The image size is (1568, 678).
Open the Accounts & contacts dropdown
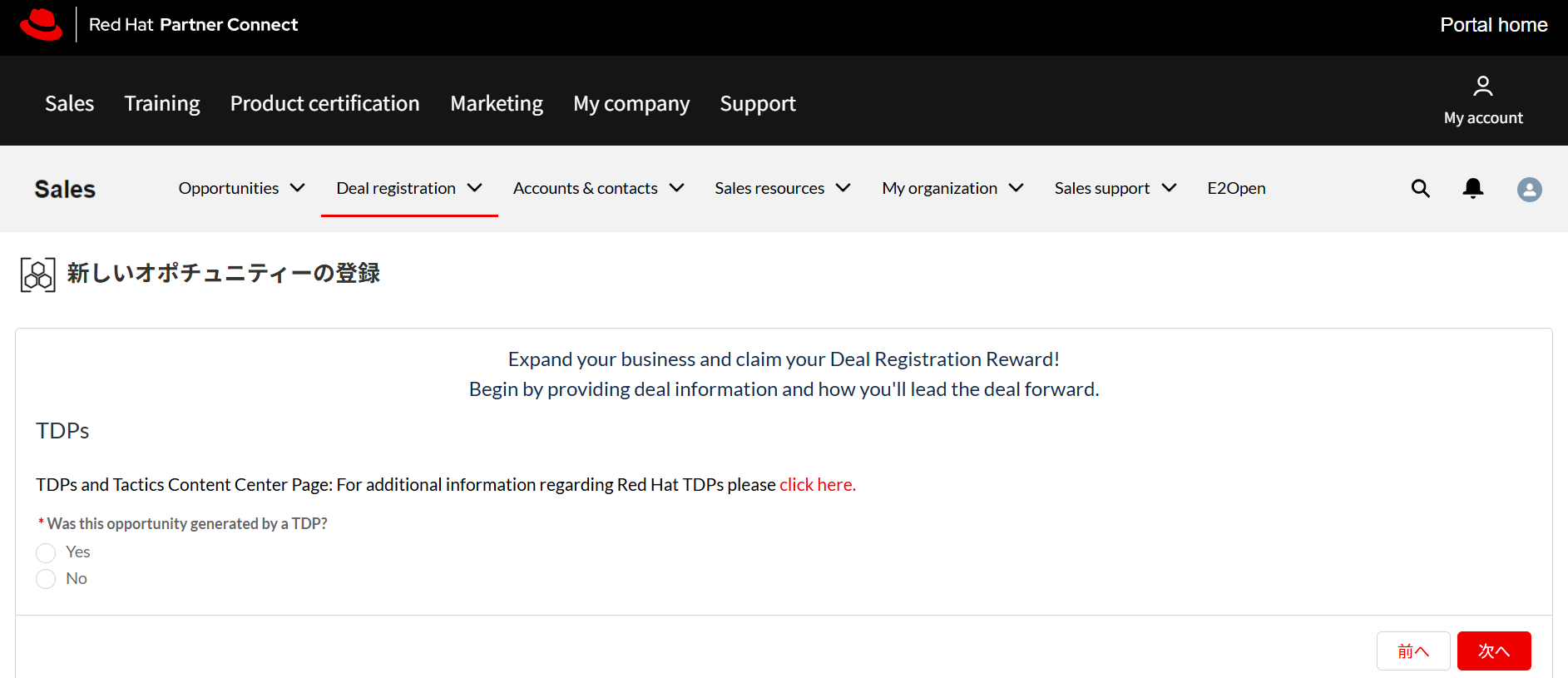tap(598, 188)
